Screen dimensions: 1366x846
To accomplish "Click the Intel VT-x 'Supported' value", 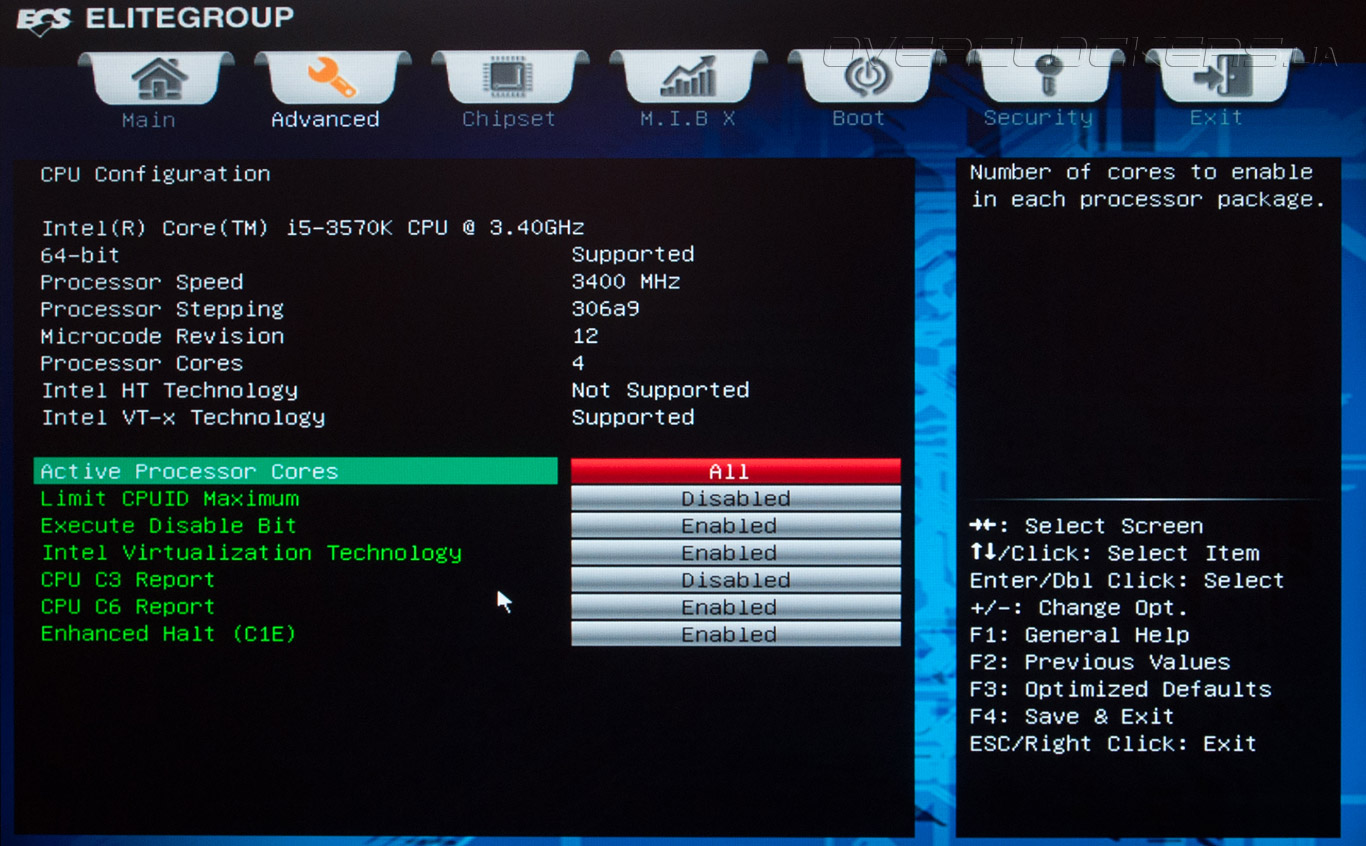I will (633, 417).
